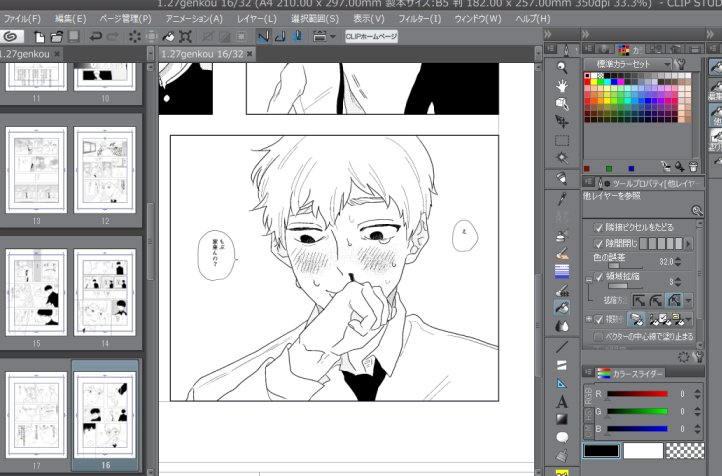Open the command bar display dropdown arrow

click(333, 36)
